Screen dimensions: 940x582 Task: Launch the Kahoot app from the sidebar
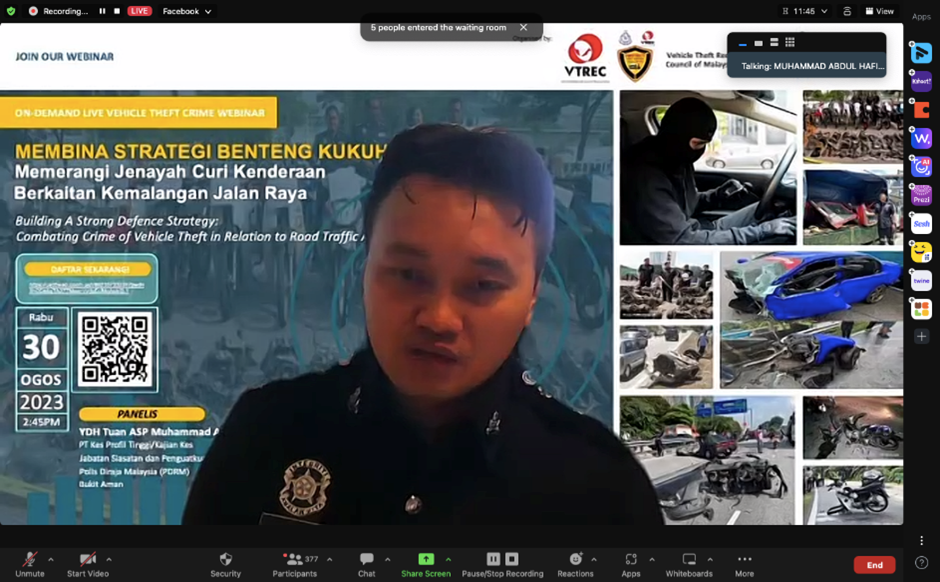tap(921, 81)
